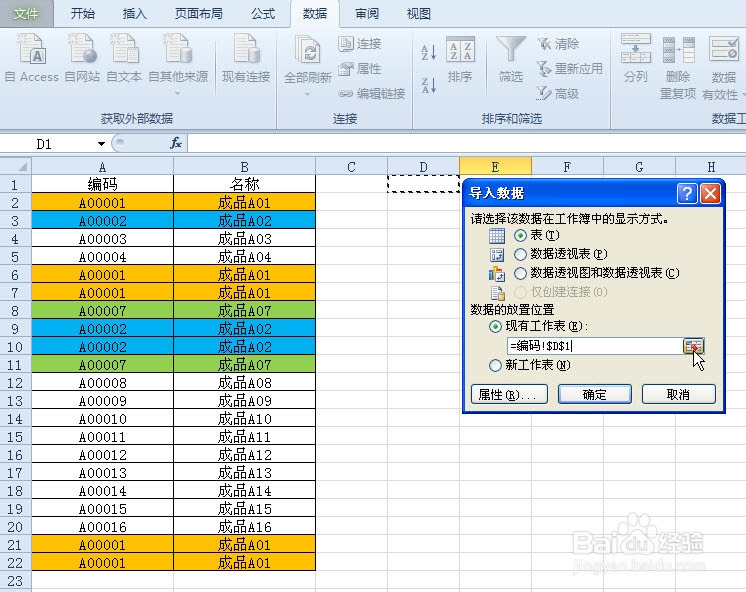Open the 现有连接 existing connections button
This screenshot has width=746, height=592.
tap(246, 57)
